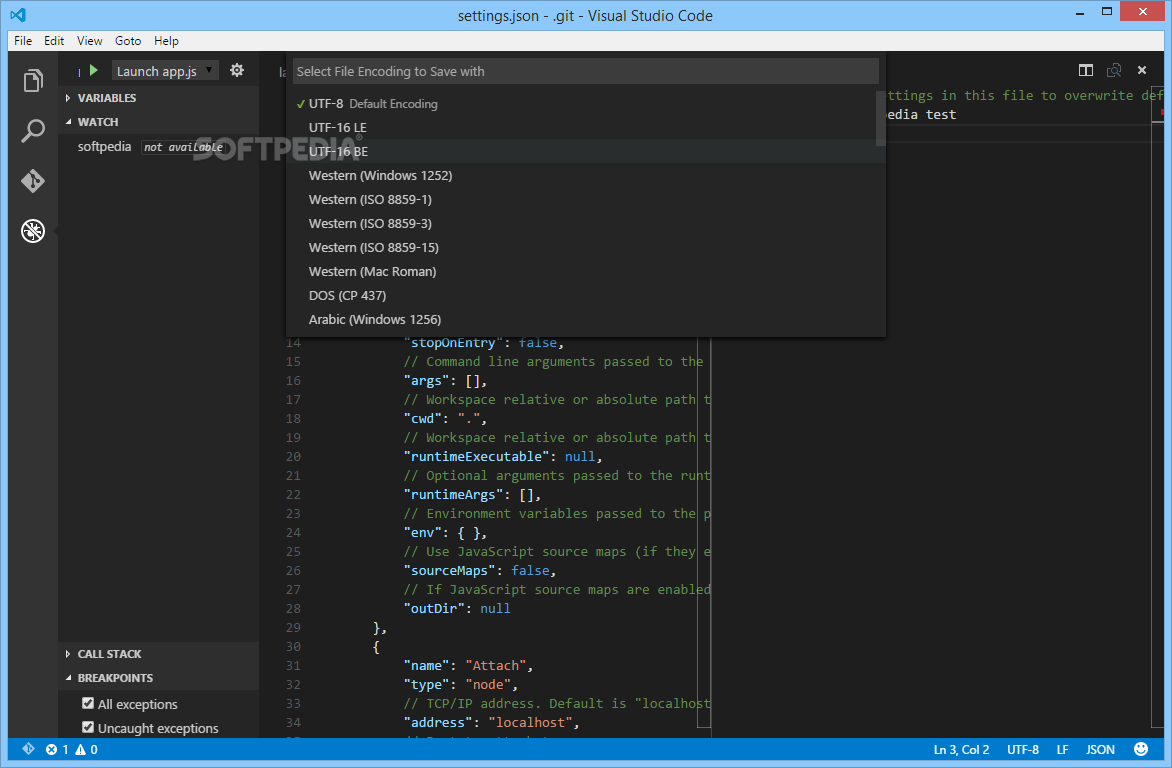The height and width of the screenshot is (768, 1172).
Task: Open the Goto menu
Action: pos(128,40)
